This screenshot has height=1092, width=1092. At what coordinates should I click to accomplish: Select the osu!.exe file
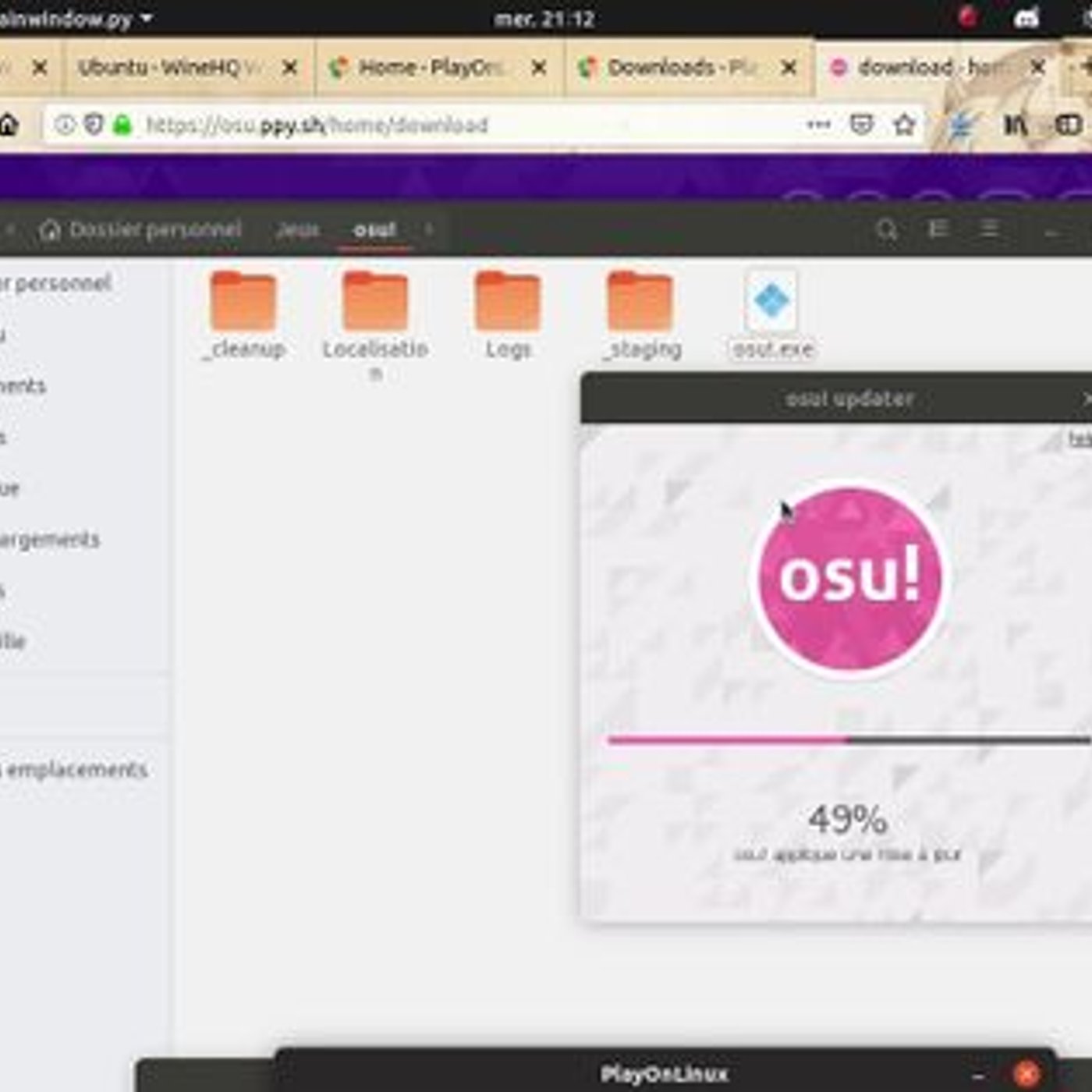click(x=772, y=315)
